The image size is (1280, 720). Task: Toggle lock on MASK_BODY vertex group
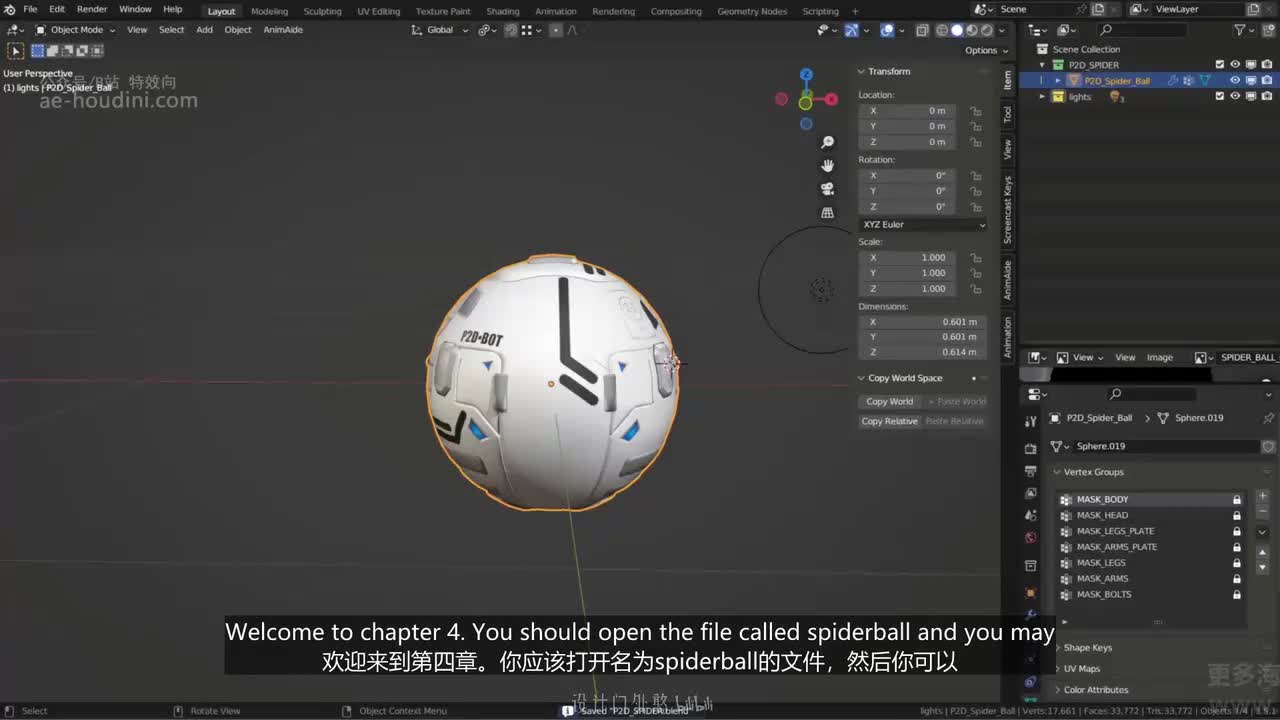tap(1237, 500)
